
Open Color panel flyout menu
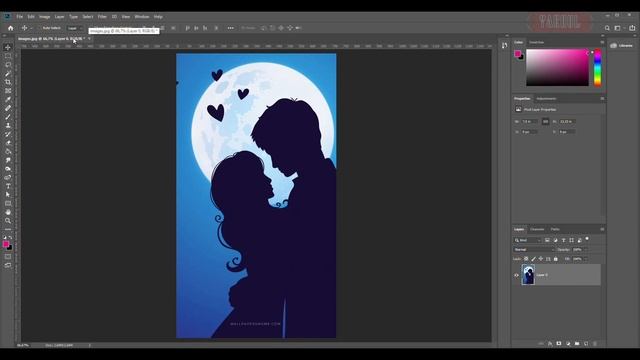(602, 42)
